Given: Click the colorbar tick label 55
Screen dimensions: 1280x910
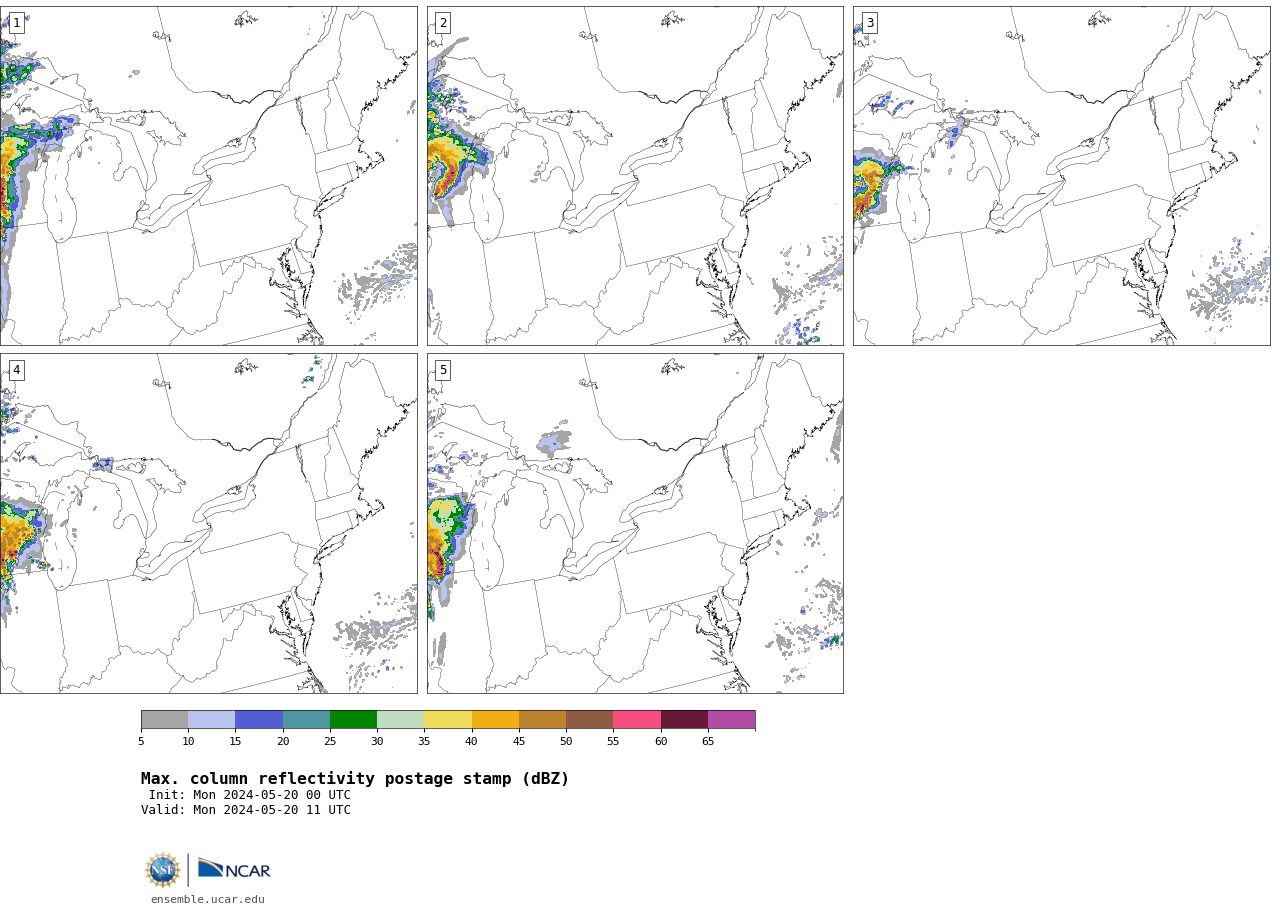Looking at the screenshot, I should (613, 742).
